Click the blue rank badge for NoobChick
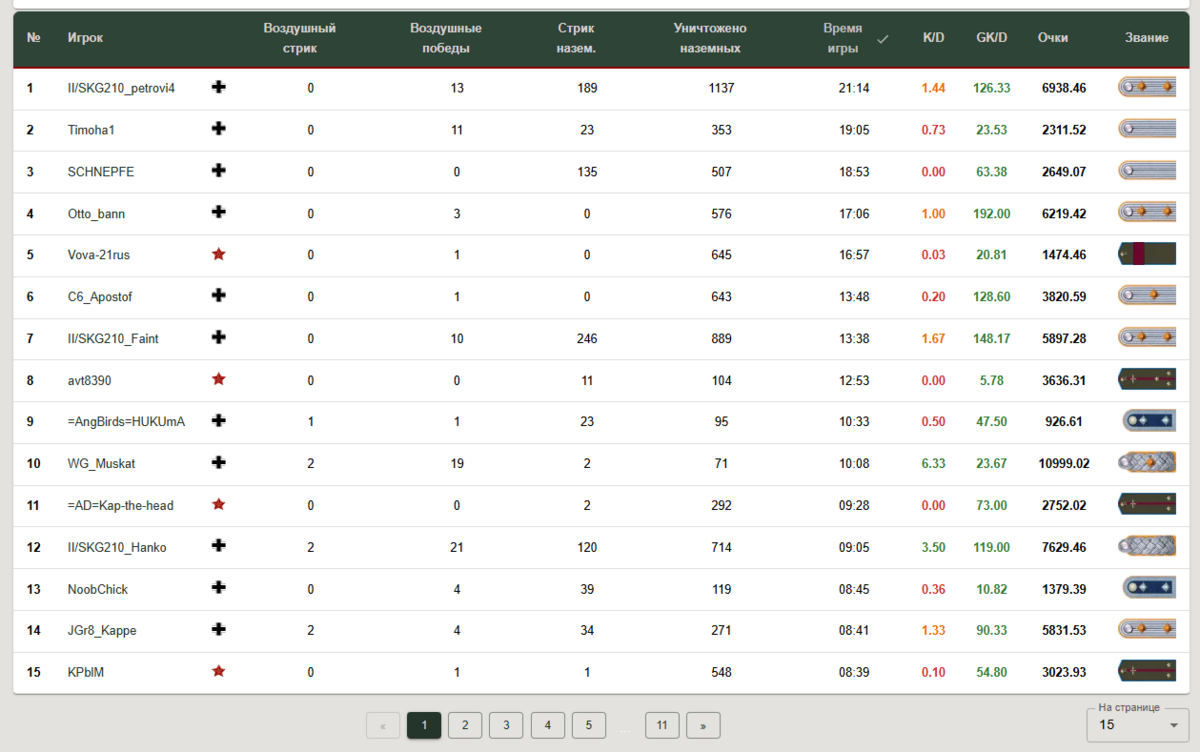The image size is (1200, 752). (x=1145, y=589)
